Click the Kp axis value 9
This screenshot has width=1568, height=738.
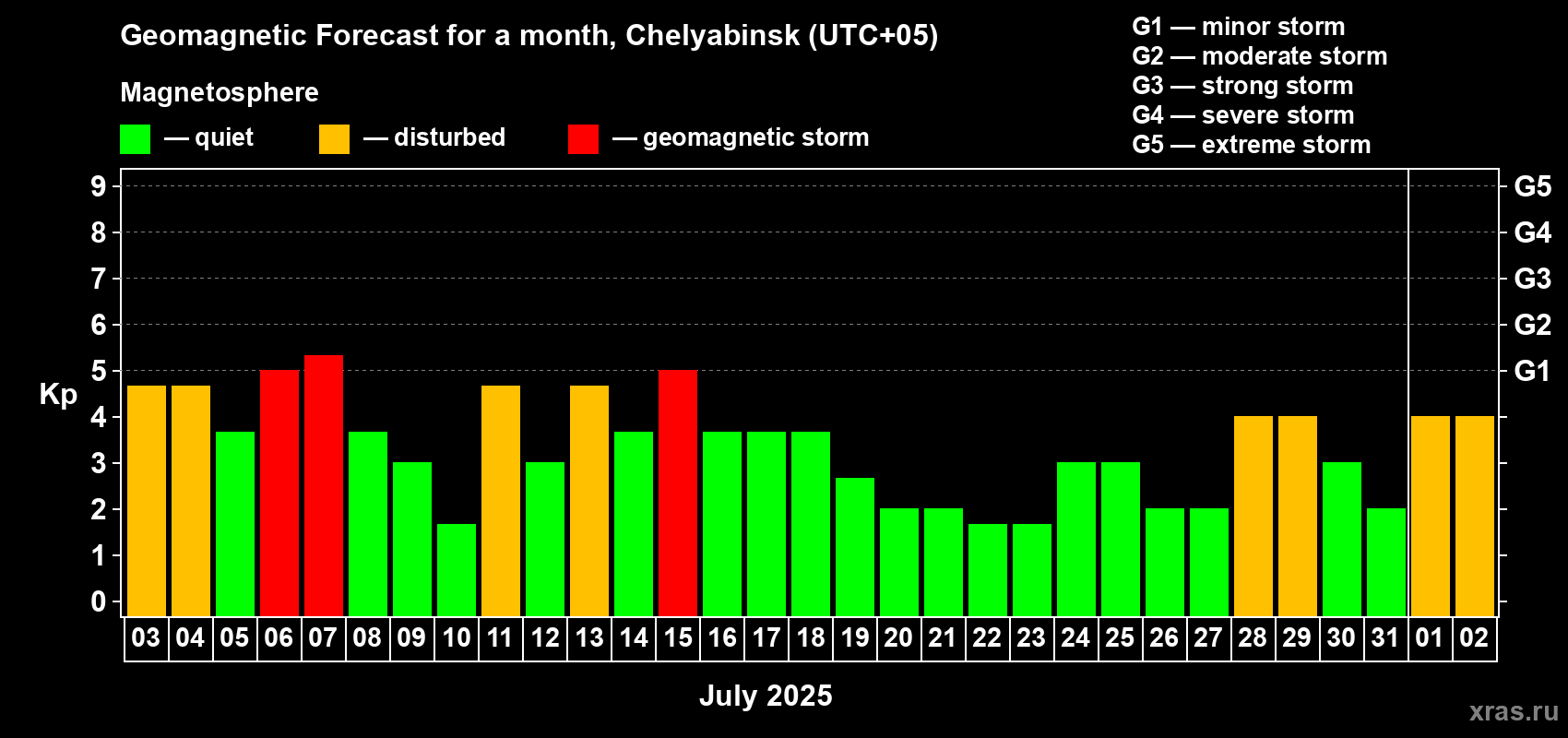(x=99, y=186)
